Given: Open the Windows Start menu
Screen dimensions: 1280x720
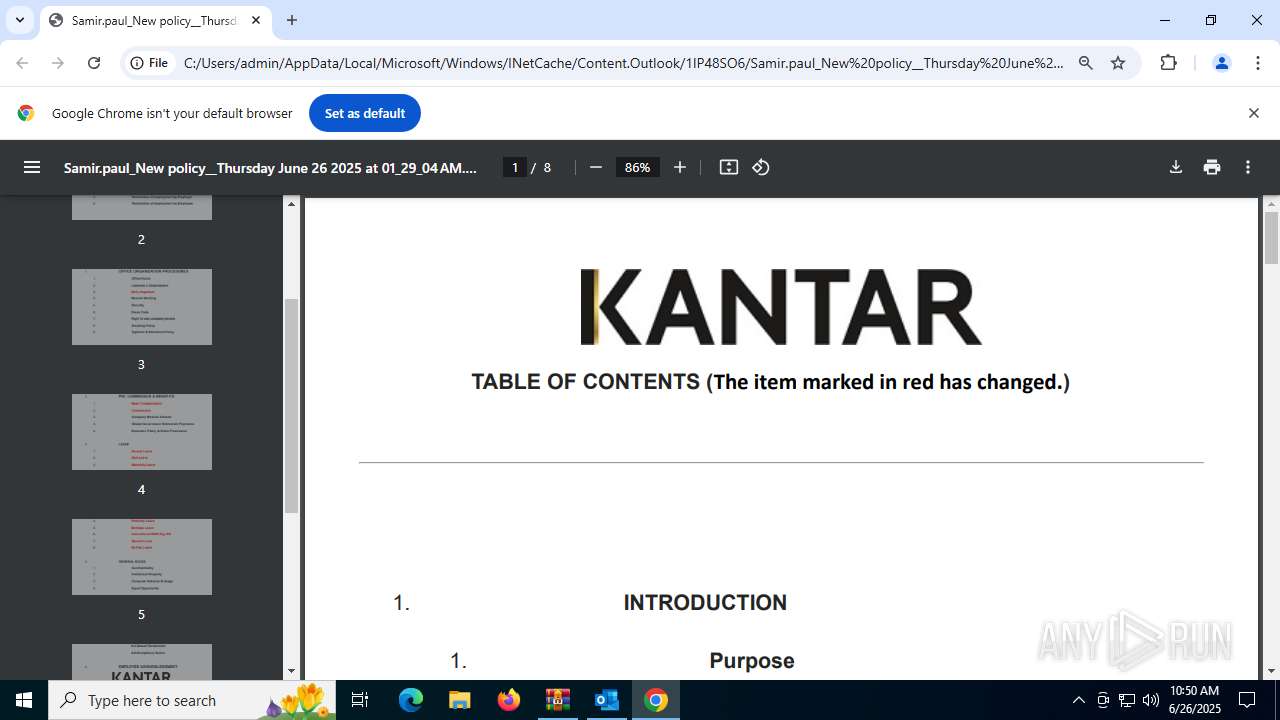Looking at the screenshot, I should [x=24, y=700].
